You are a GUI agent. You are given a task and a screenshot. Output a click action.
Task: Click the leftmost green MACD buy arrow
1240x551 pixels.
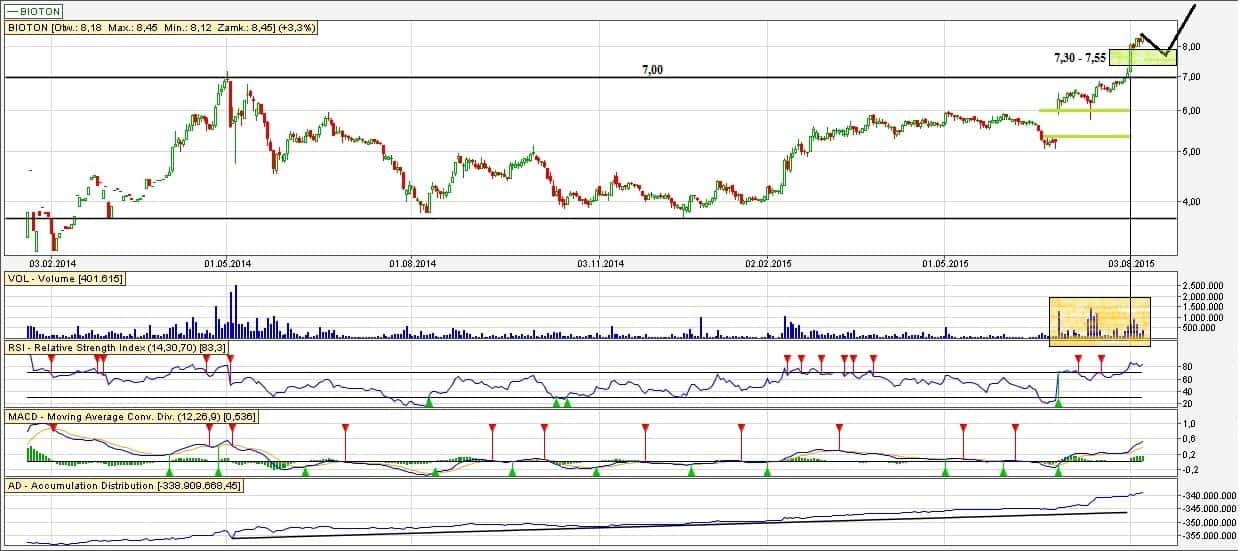tap(169, 470)
